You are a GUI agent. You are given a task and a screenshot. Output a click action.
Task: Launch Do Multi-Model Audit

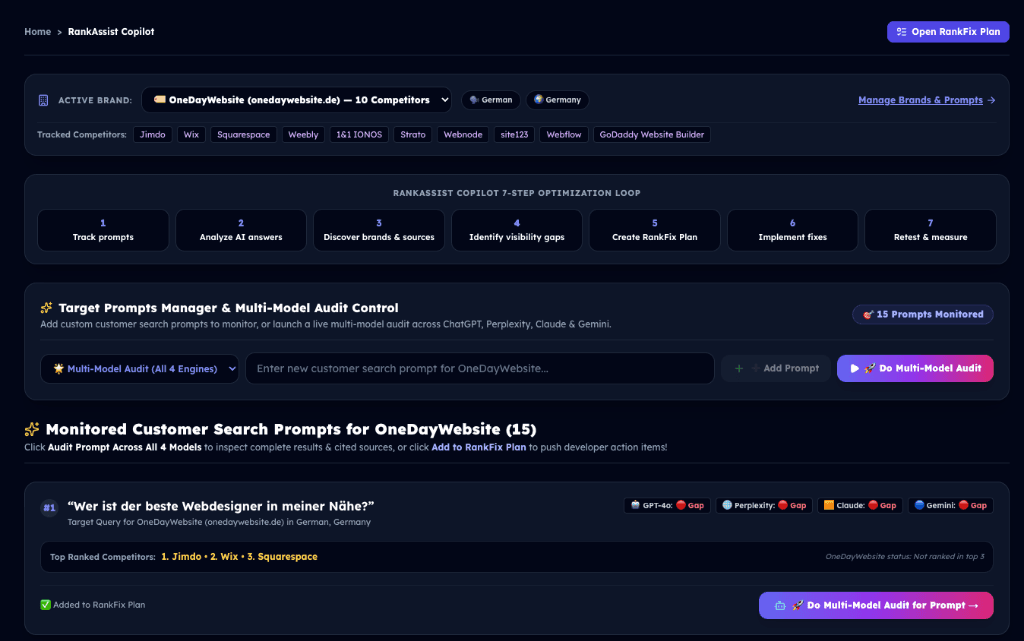915,369
